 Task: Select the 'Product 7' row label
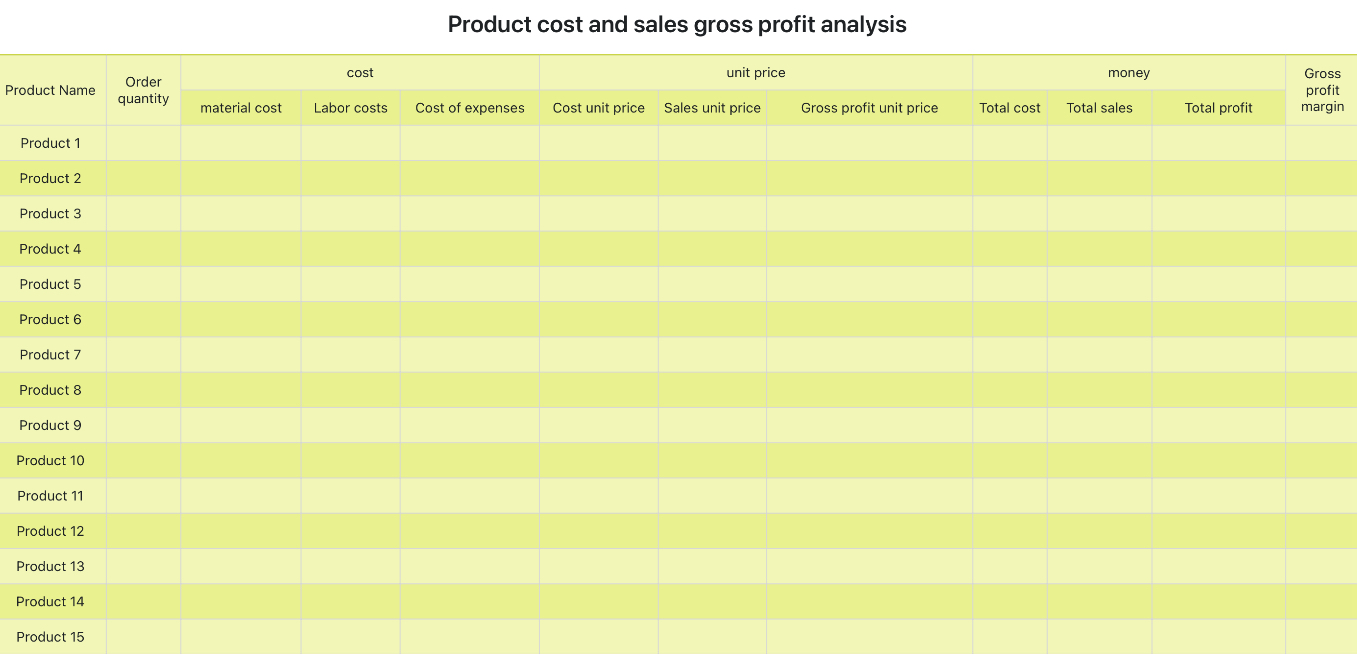coord(51,355)
